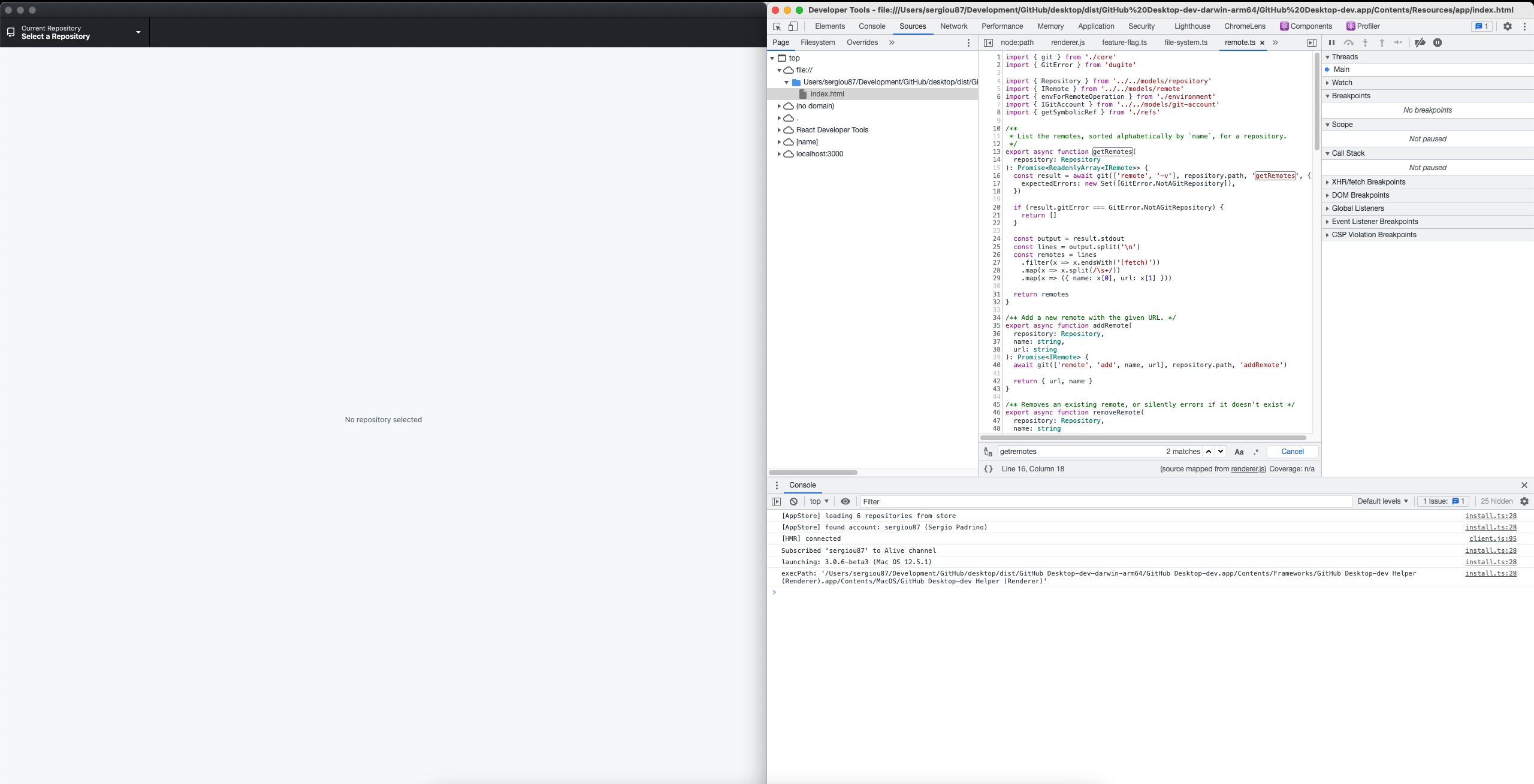1534x784 pixels.
Task: Clear the console with the prohibition icon
Action: pyautogui.click(x=793, y=501)
